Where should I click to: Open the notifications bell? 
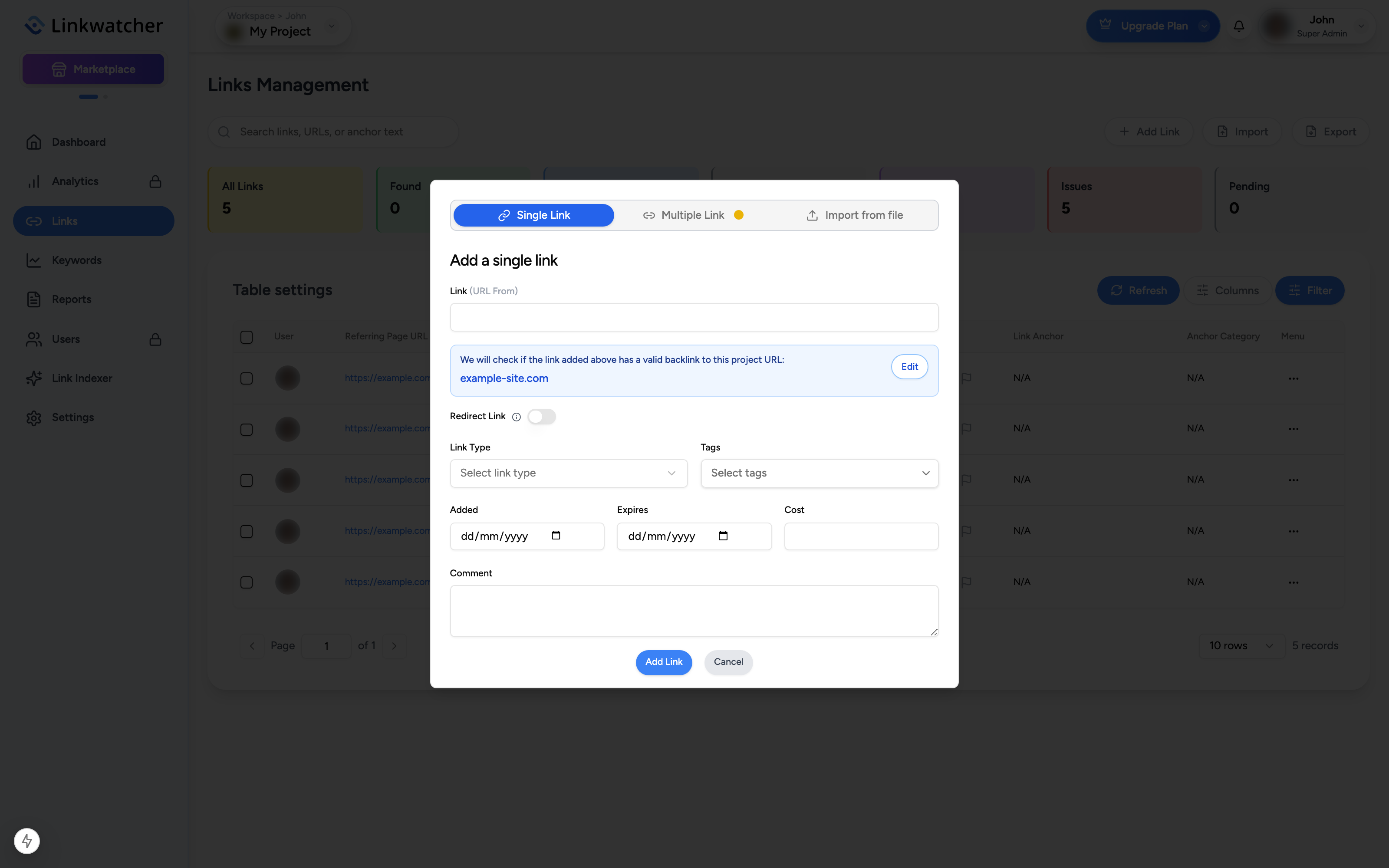[1239, 26]
